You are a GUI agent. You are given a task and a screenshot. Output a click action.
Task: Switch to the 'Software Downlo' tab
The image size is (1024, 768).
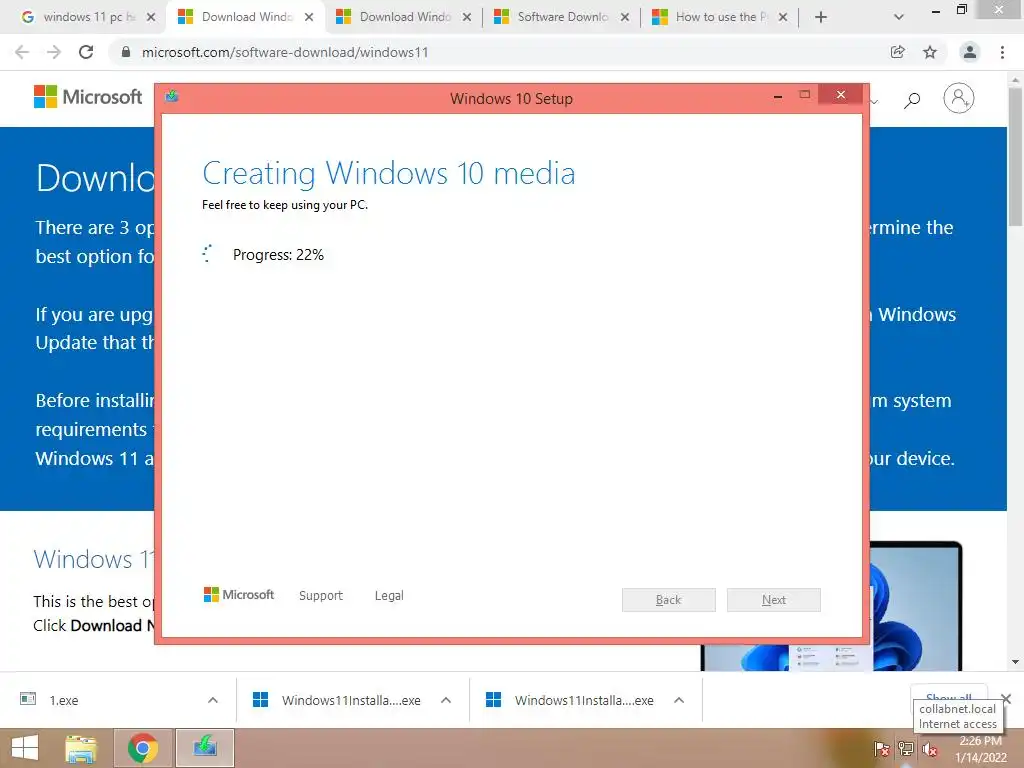pyautogui.click(x=562, y=17)
